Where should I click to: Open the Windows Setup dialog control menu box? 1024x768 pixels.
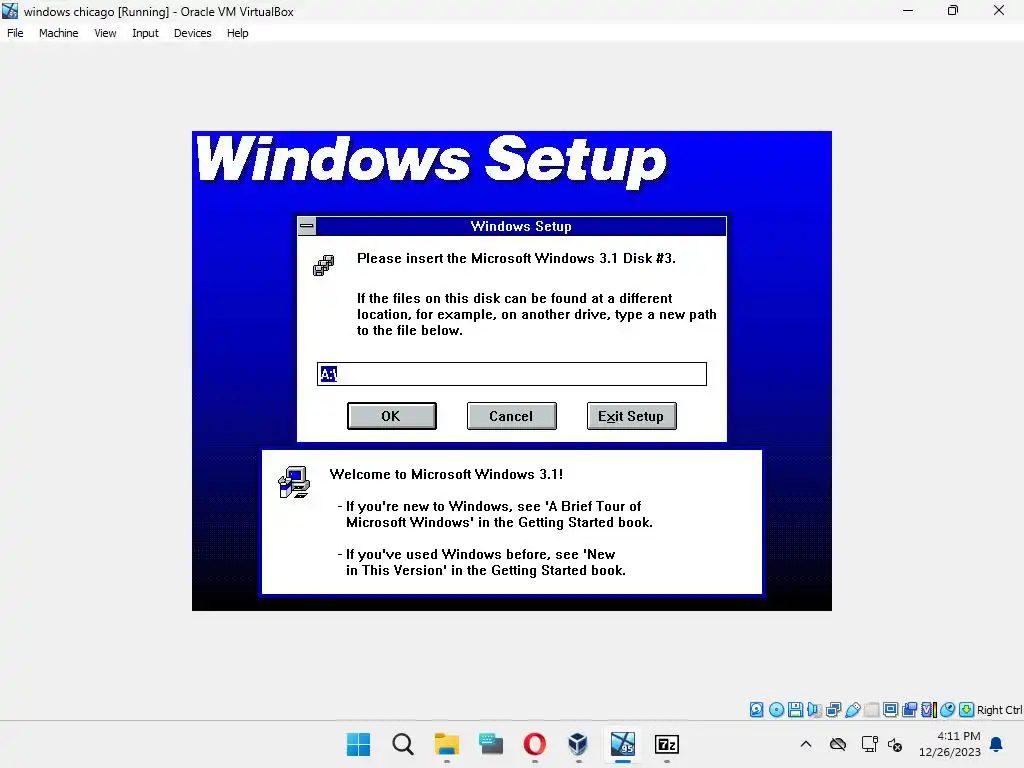pyautogui.click(x=306, y=226)
